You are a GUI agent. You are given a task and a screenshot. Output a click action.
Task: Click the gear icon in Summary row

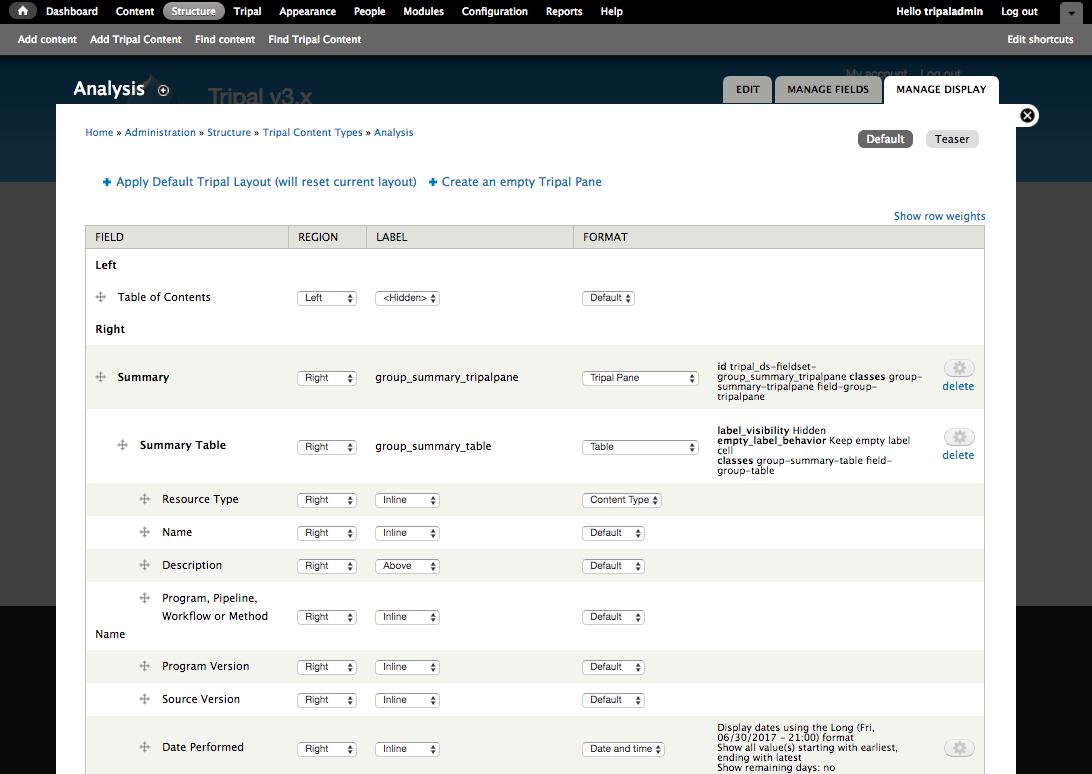958,368
